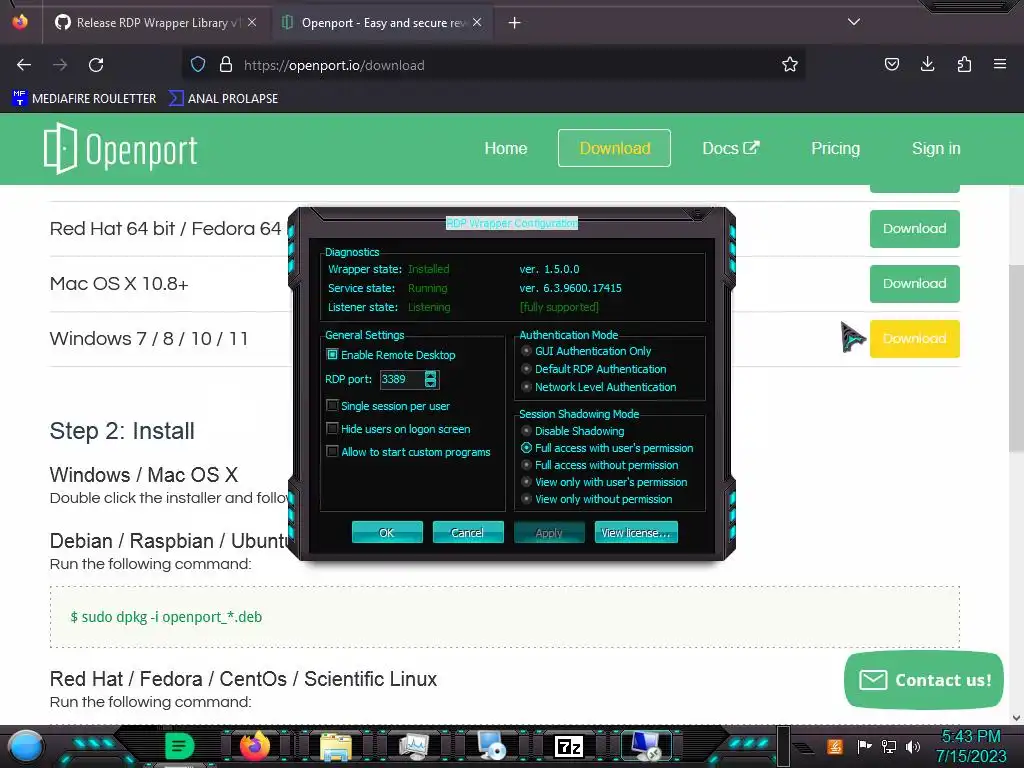Open the Pocket save icon
Screen dimensions: 1024x768
[x=891, y=65]
